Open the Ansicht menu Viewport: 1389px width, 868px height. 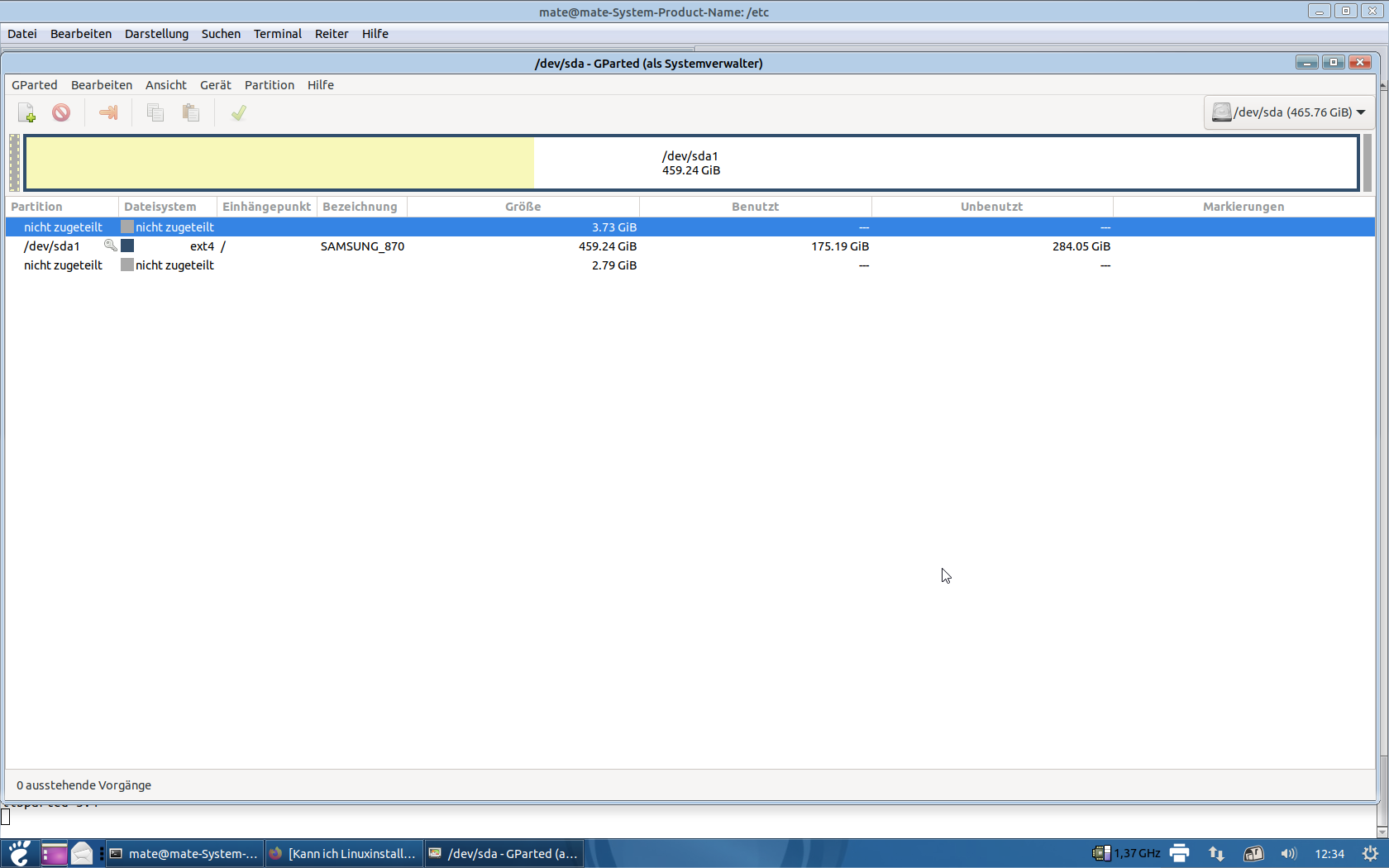tap(166, 85)
